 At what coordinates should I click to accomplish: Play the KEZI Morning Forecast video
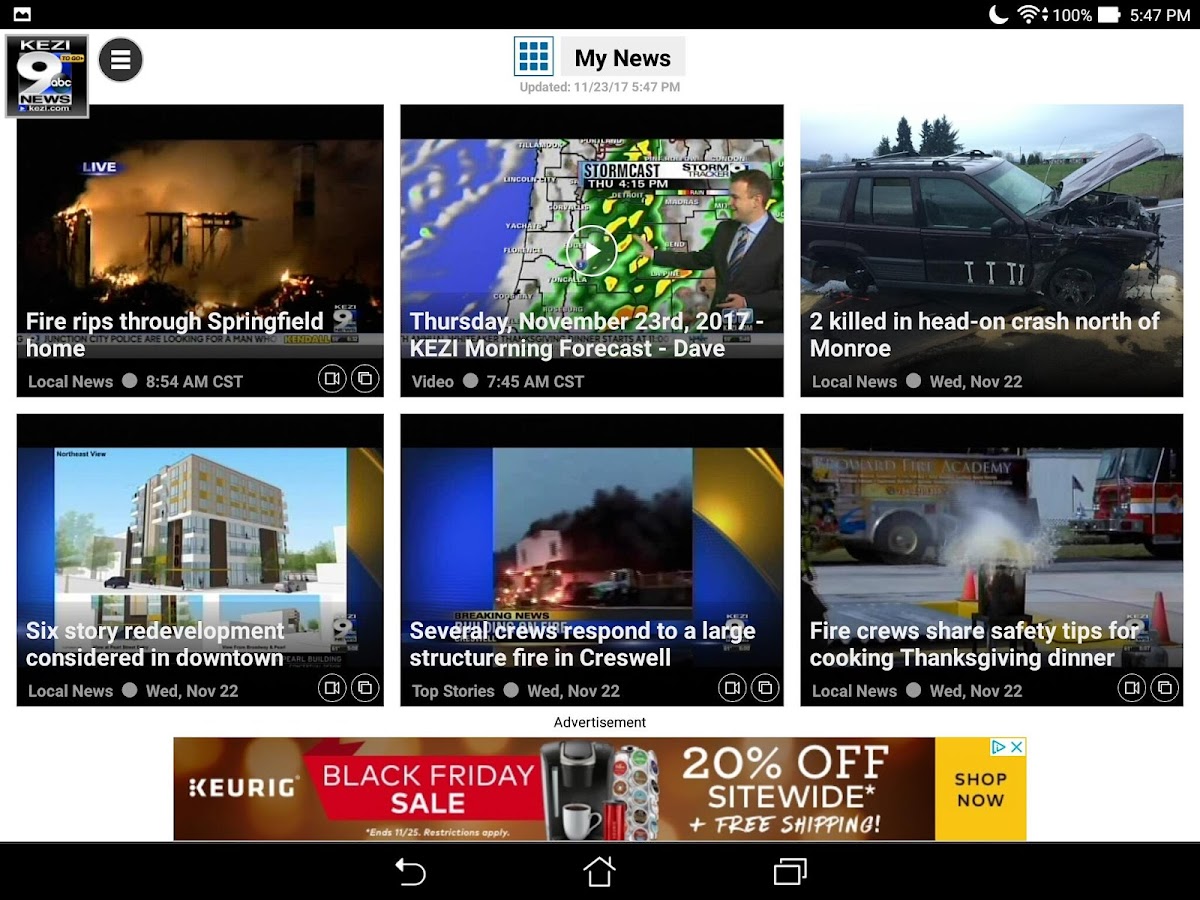tap(591, 251)
